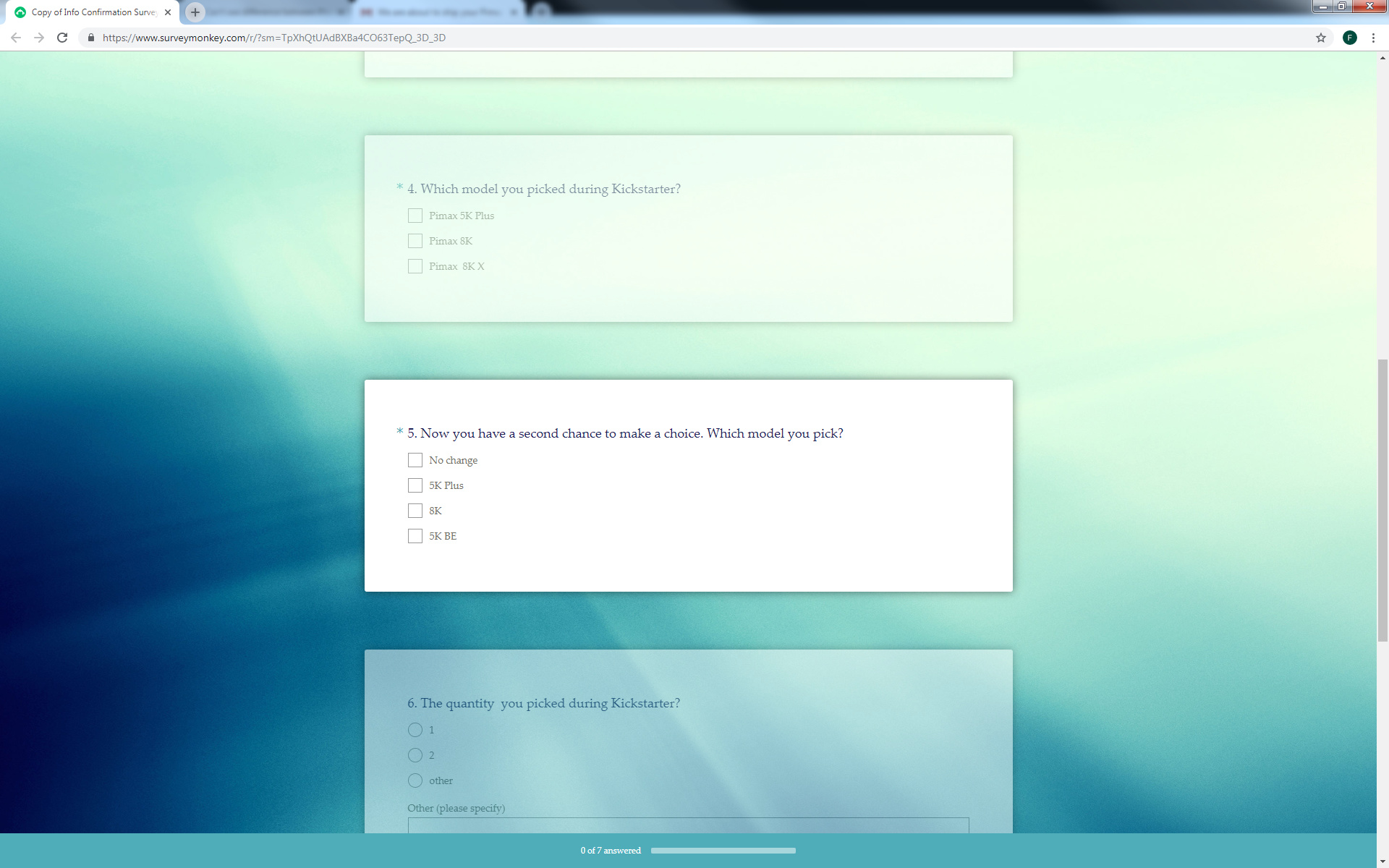Open the Chrome three-dot menu
This screenshot has height=868, width=1389.
coord(1373,38)
